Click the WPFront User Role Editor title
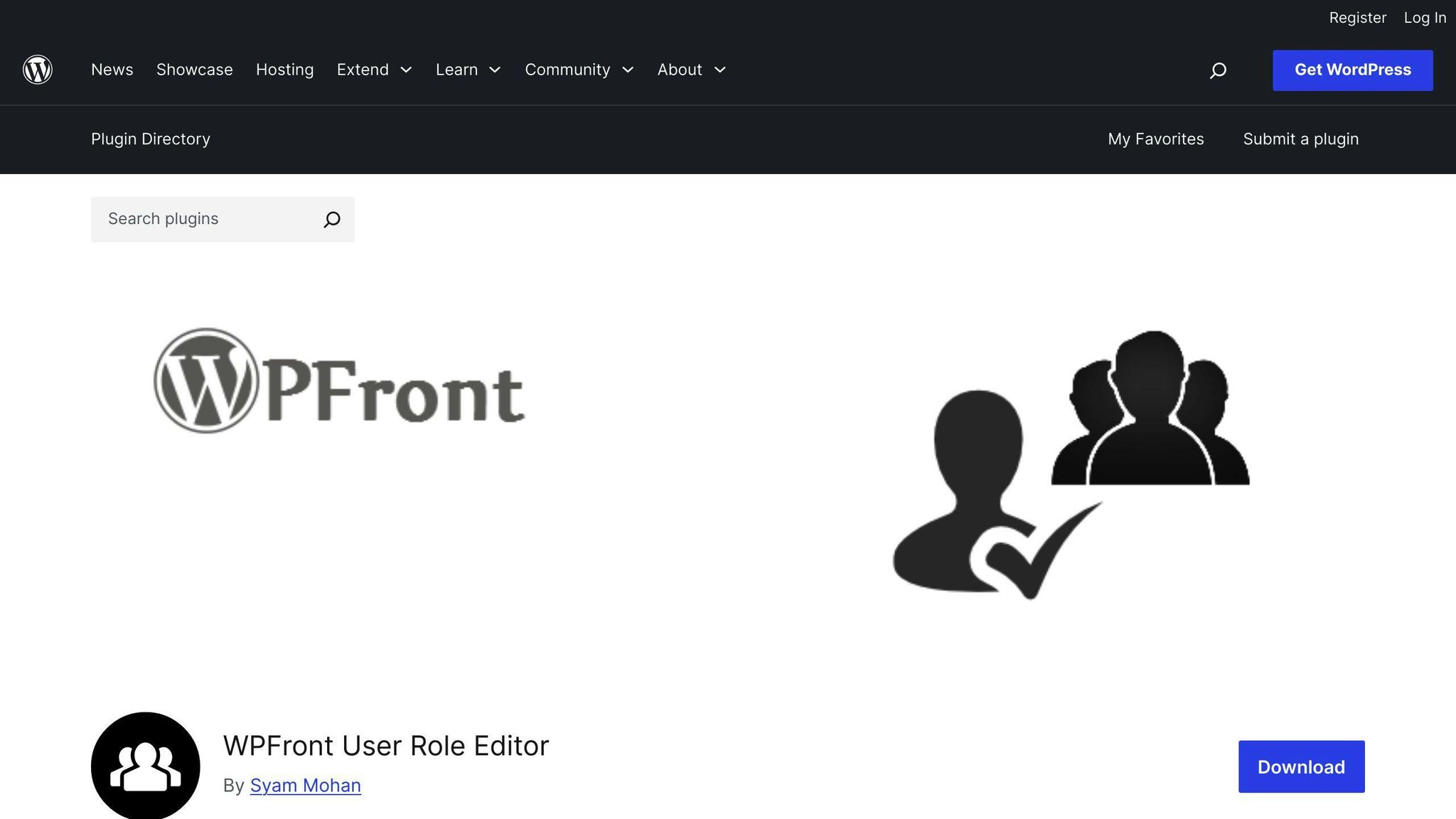This screenshot has height=819, width=1456. 386,746
